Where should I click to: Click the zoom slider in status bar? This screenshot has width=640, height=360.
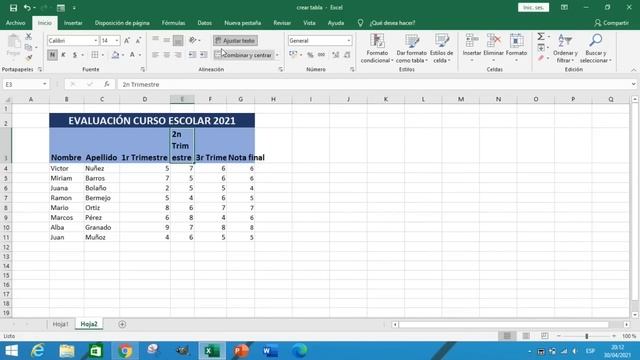coord(587,336)
